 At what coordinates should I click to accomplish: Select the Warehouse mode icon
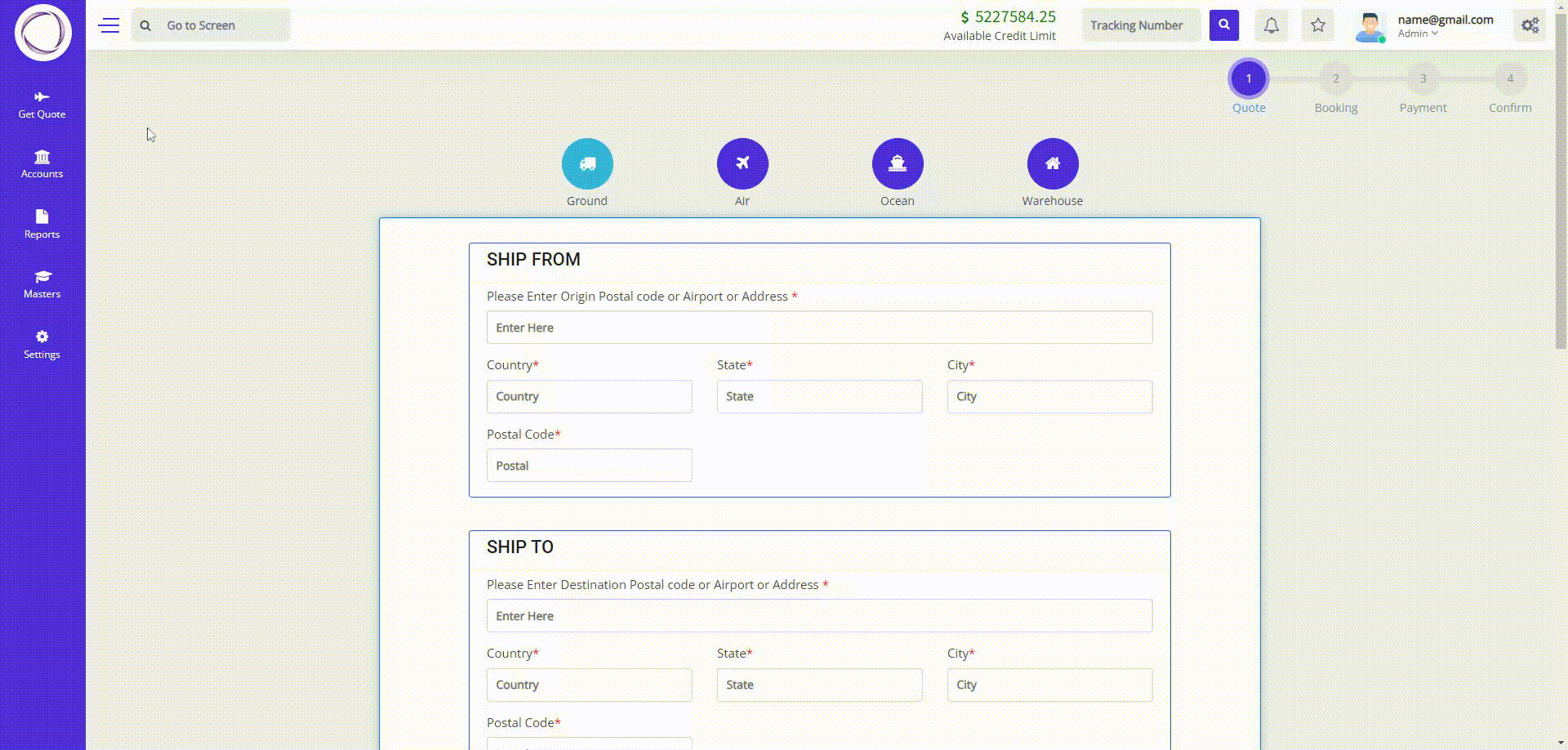click(1052, 163)
